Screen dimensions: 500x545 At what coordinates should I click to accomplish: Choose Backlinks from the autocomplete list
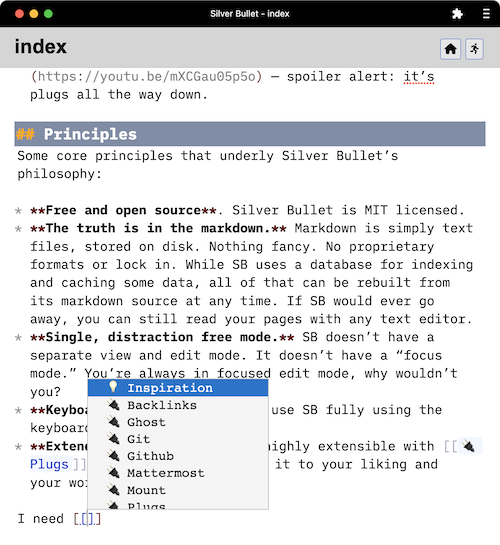[178, 405]
